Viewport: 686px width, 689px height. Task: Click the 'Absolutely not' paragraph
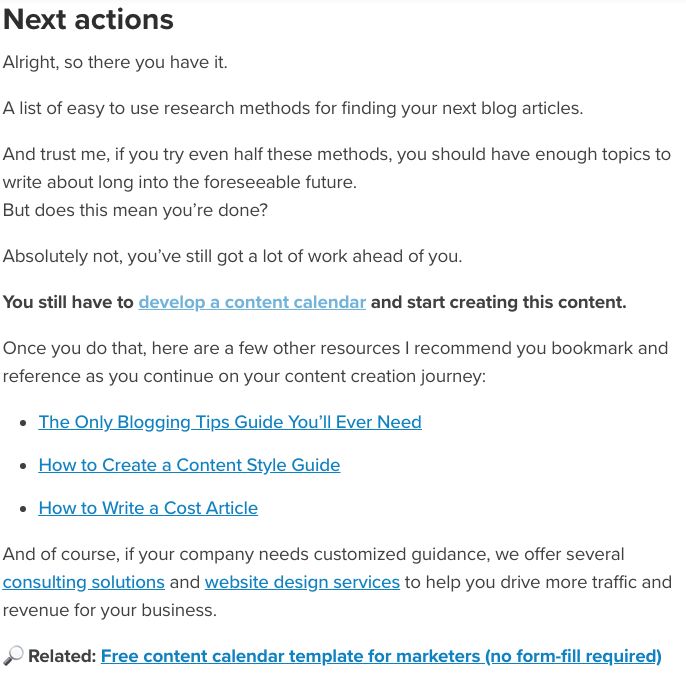(x=232, y=256)
